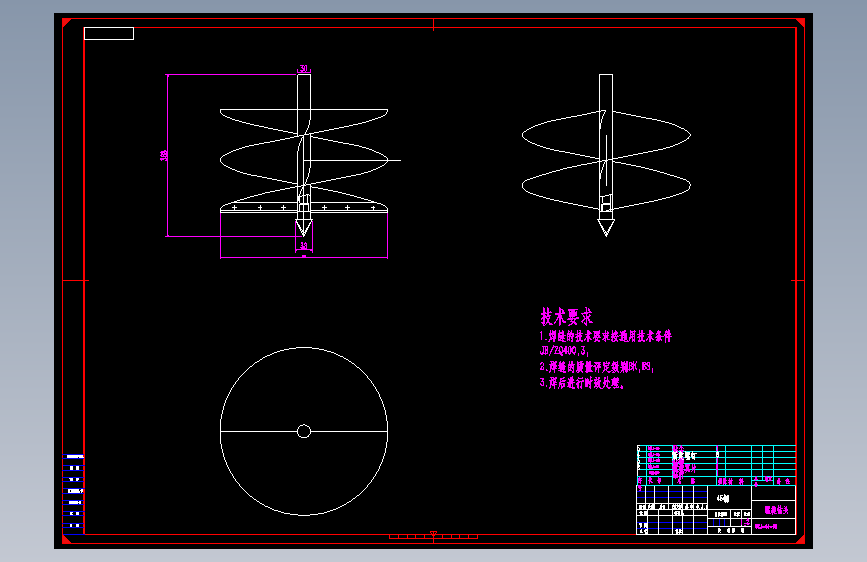Click requirement line 2 about 质量评定级别

[x=597, y=366]
